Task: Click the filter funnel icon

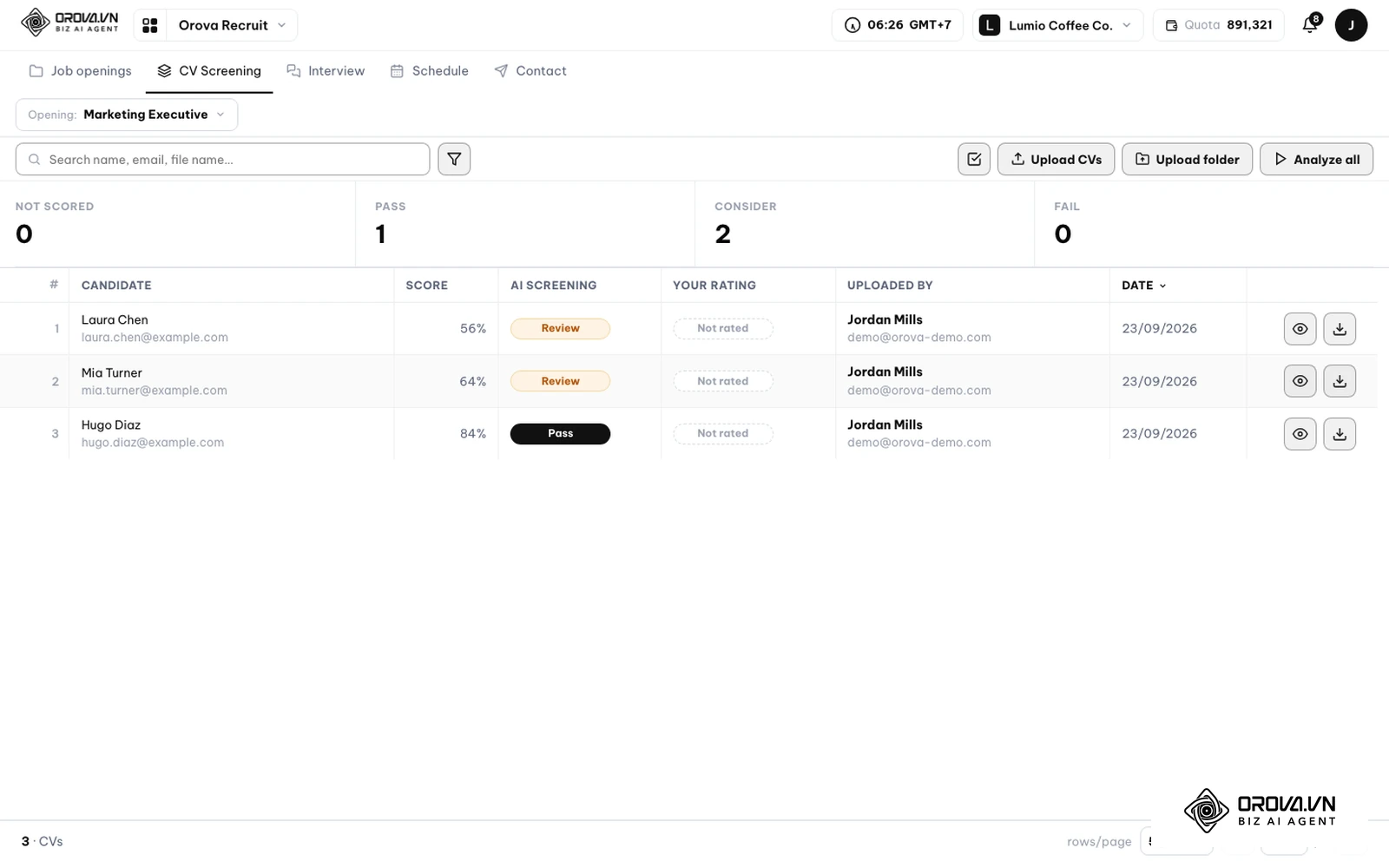Action: coord(454,160)
